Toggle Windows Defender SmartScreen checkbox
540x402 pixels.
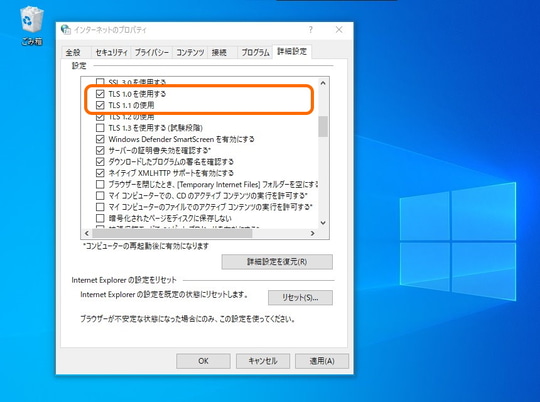(x=100, y=139)
